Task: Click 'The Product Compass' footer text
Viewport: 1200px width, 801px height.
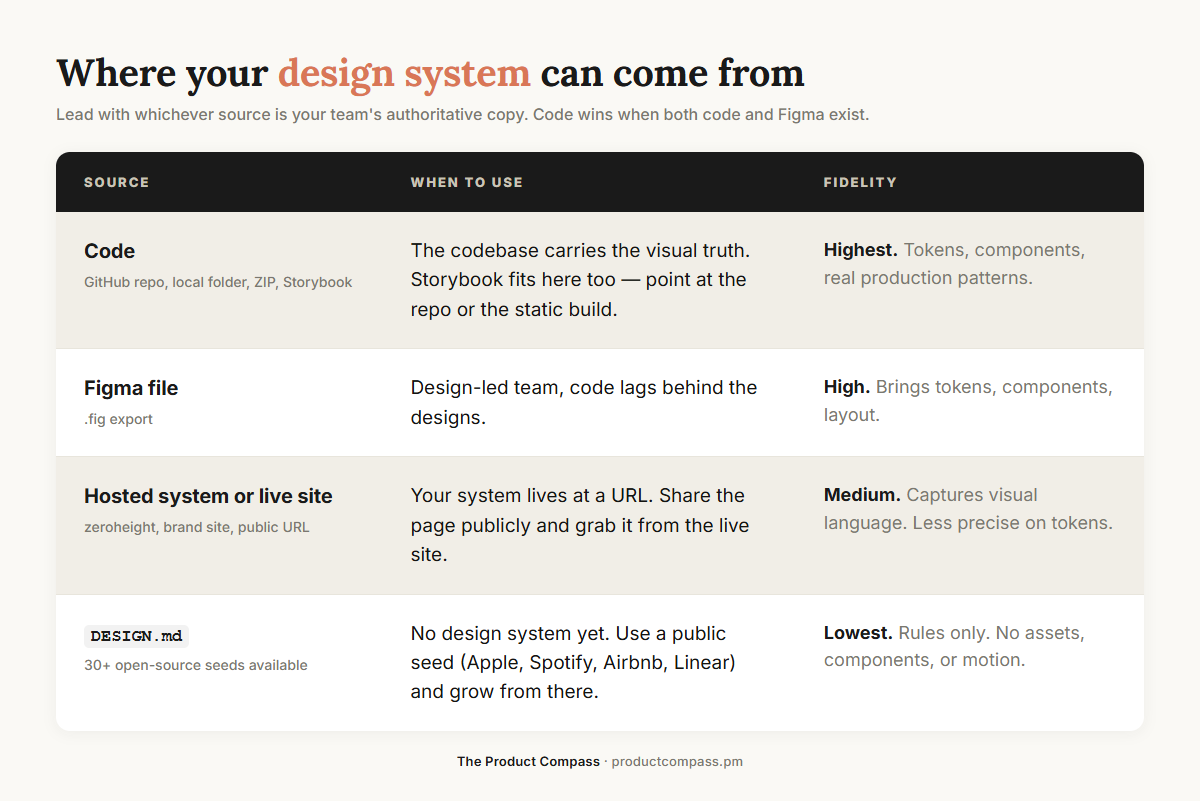Action: coord(528,761)
